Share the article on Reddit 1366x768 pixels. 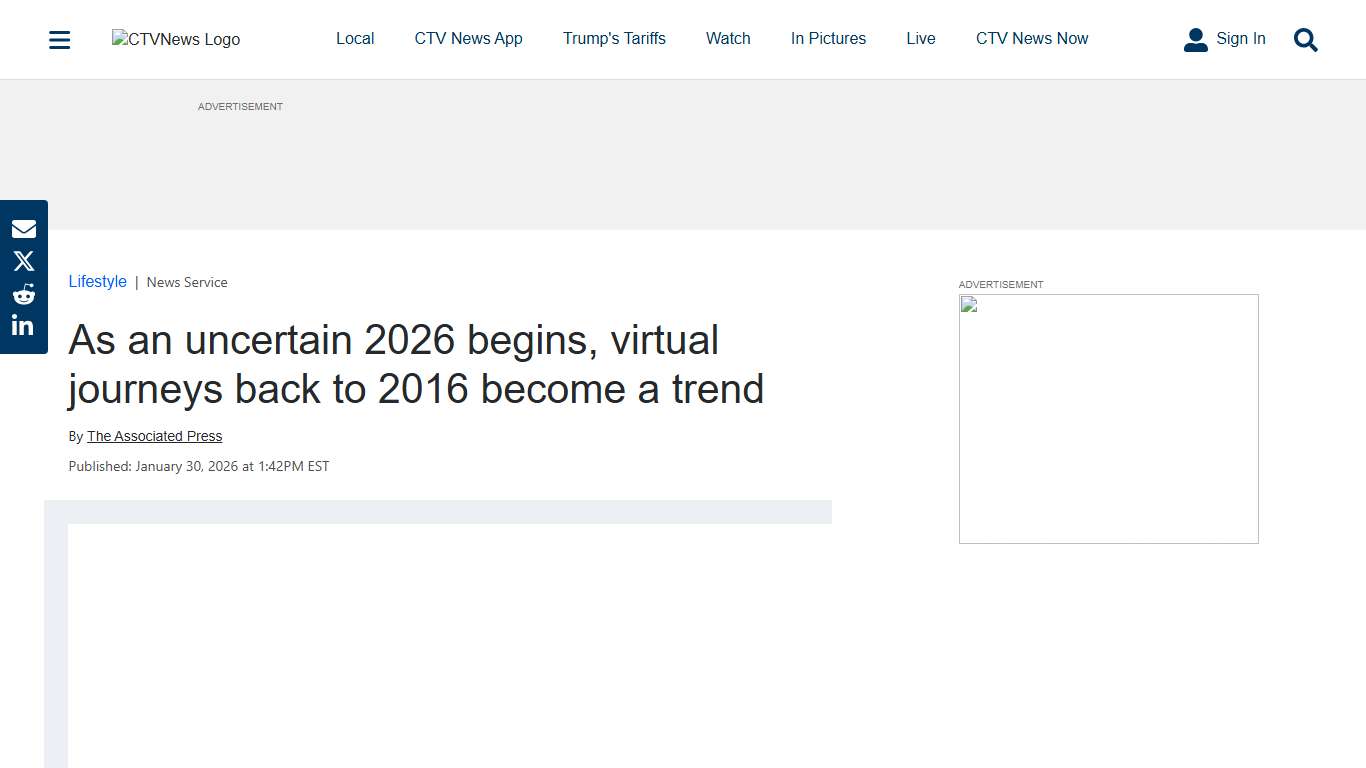point(24,293)
